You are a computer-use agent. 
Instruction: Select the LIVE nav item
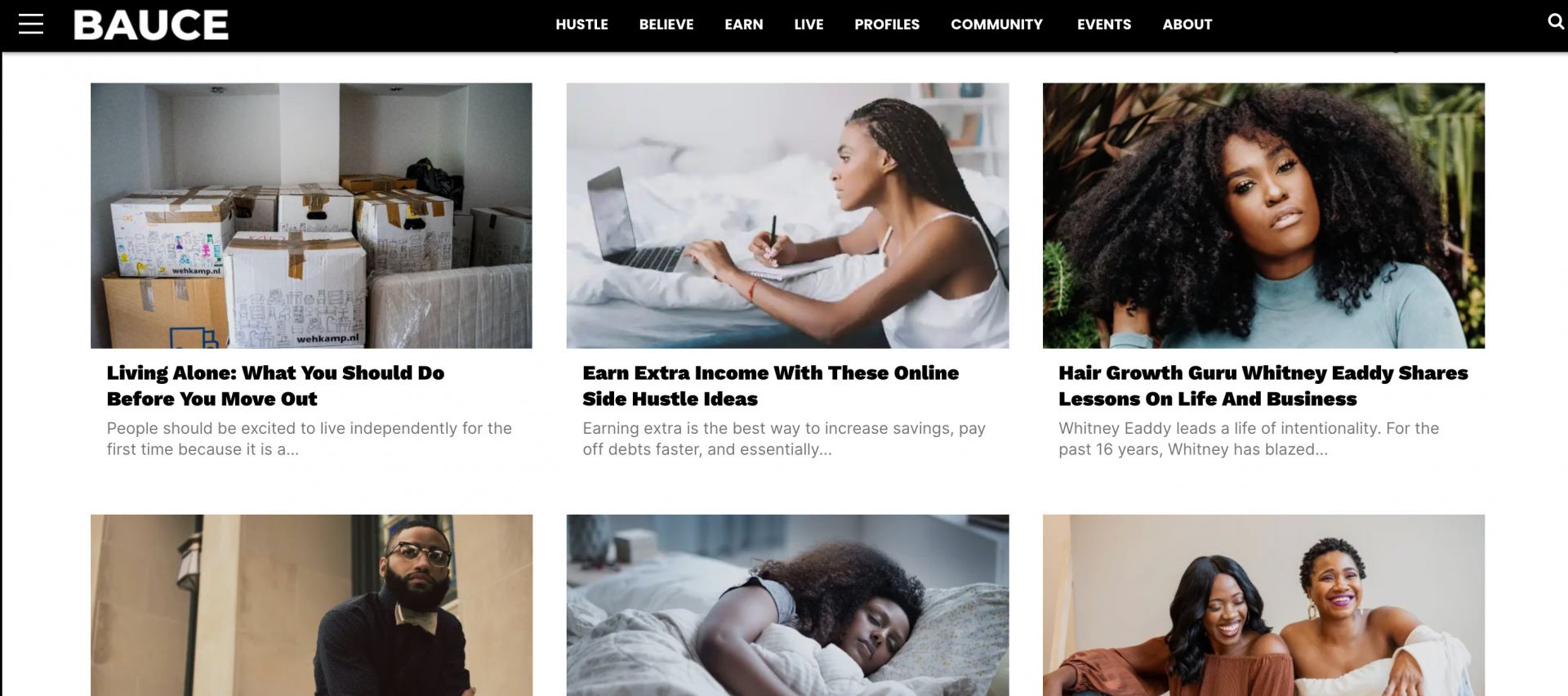[808, 25]
